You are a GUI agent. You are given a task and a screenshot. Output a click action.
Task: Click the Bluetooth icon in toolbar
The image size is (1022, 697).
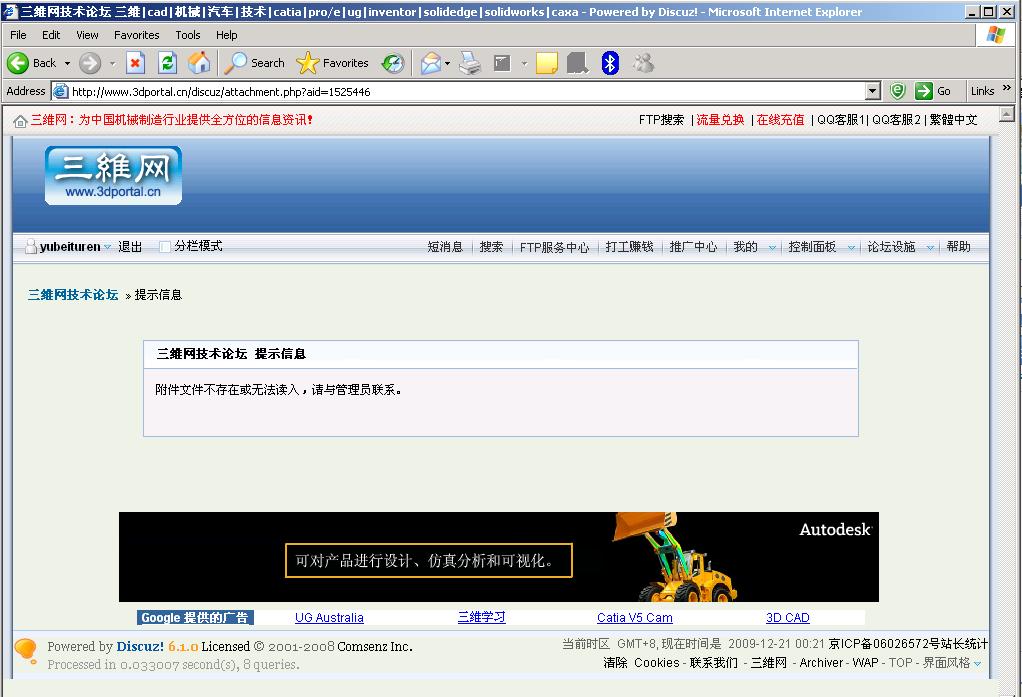610,63
